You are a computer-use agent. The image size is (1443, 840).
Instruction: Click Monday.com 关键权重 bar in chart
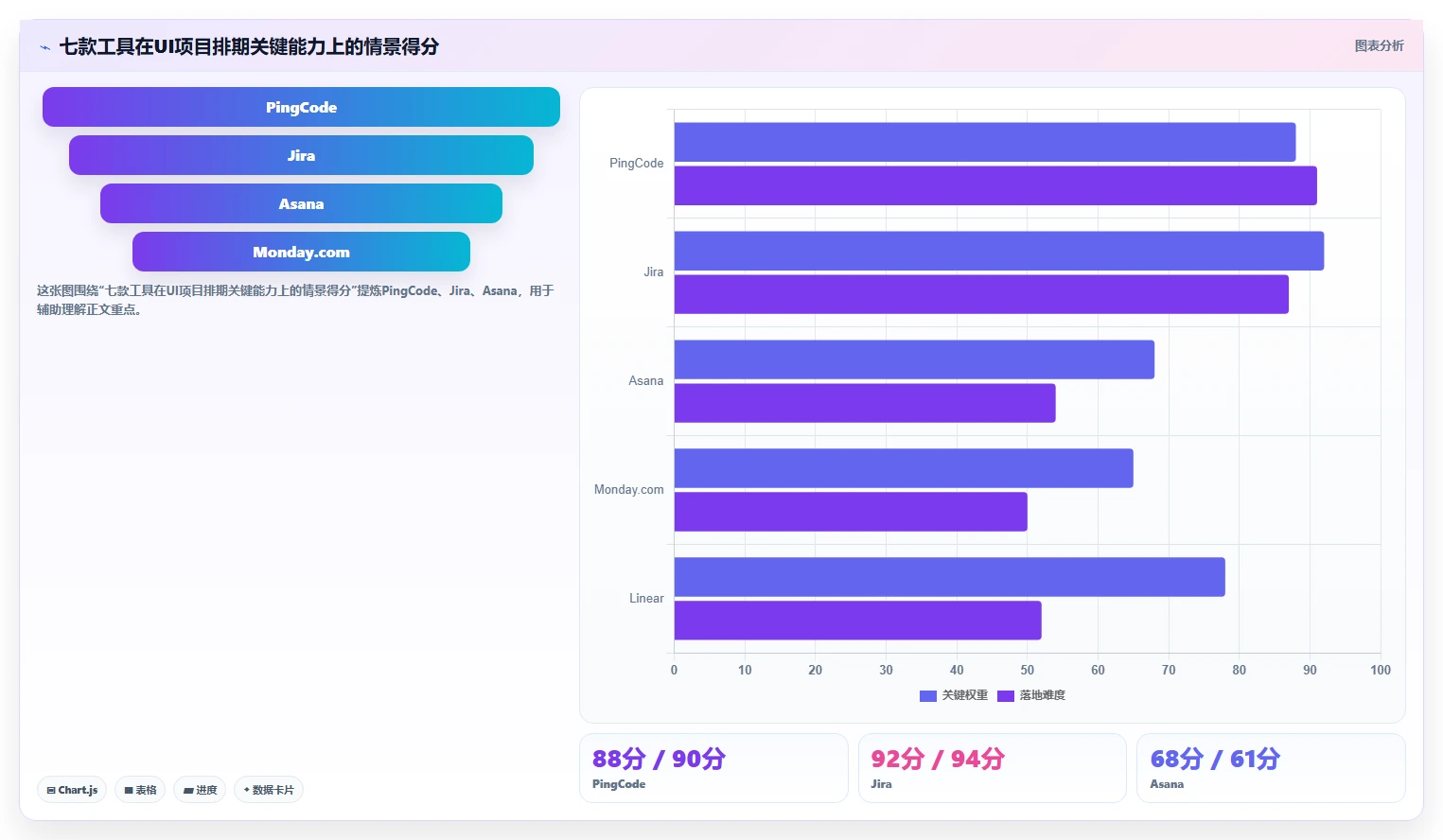(x=904, y=468)
